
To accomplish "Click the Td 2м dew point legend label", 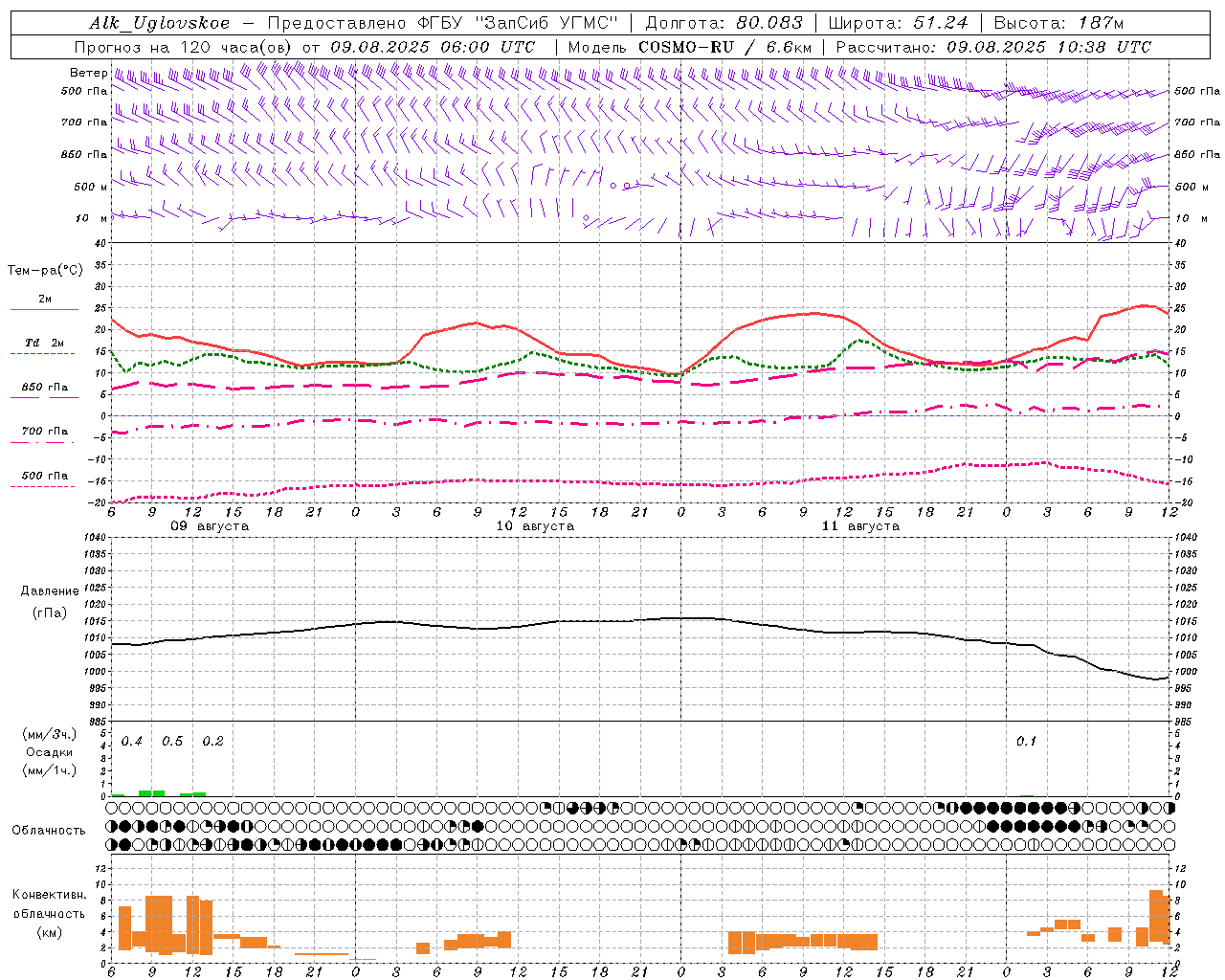I will (x=44, y=343).
